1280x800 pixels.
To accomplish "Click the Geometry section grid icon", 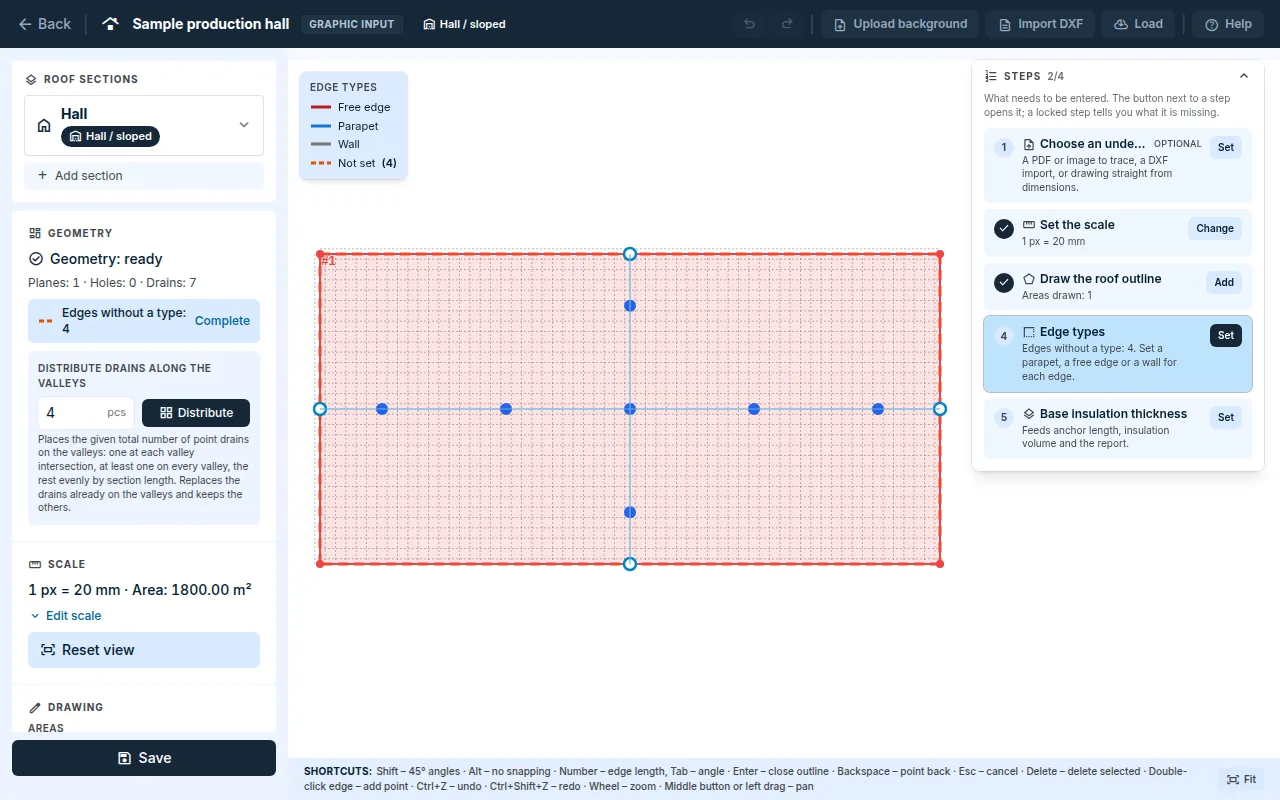I will click(35, 233).
